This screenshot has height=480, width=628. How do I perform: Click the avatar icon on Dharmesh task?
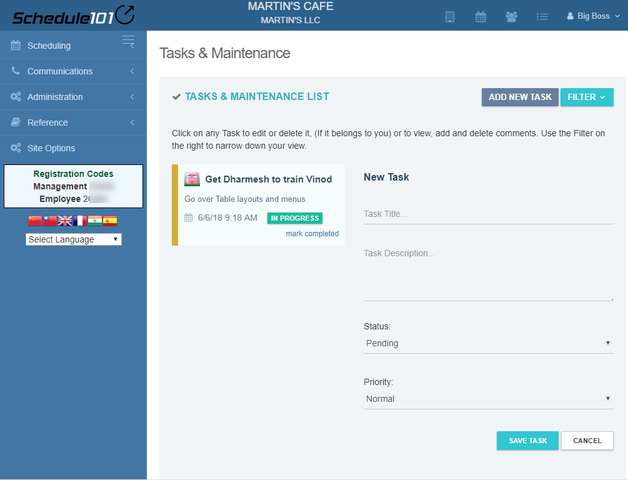tap(192, 179)
